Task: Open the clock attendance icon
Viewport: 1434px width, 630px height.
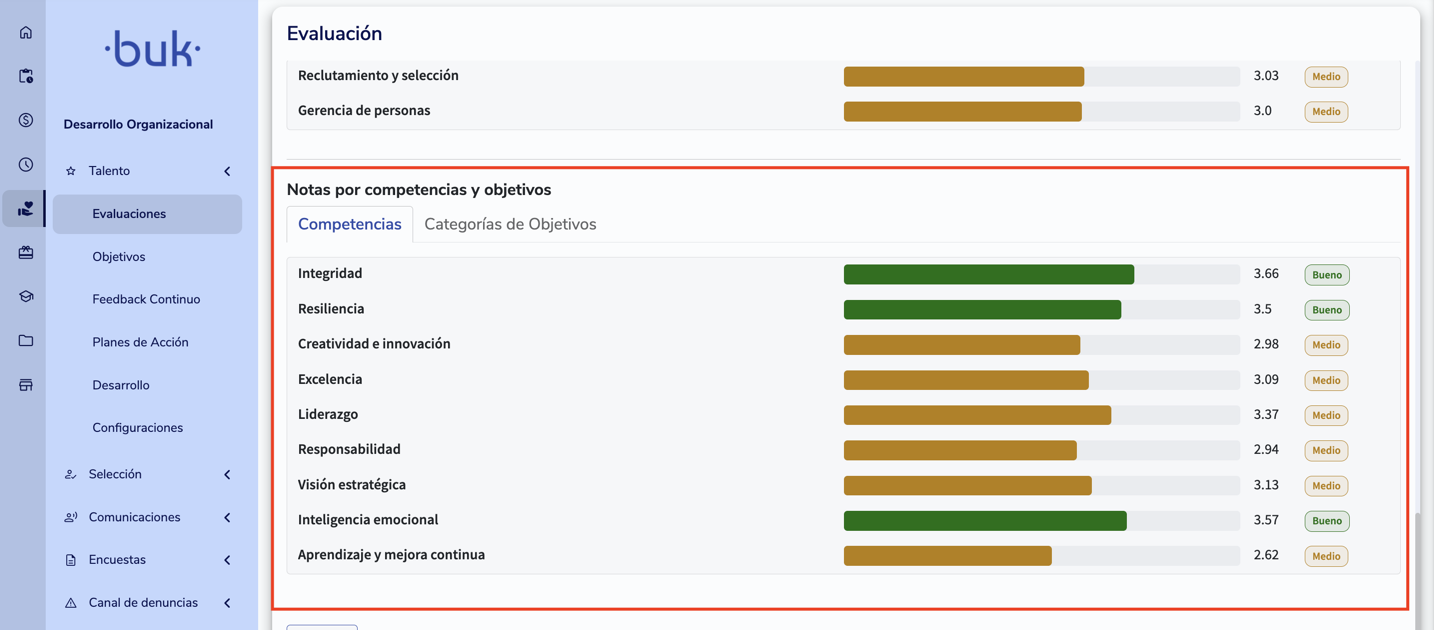Action: 26,164
